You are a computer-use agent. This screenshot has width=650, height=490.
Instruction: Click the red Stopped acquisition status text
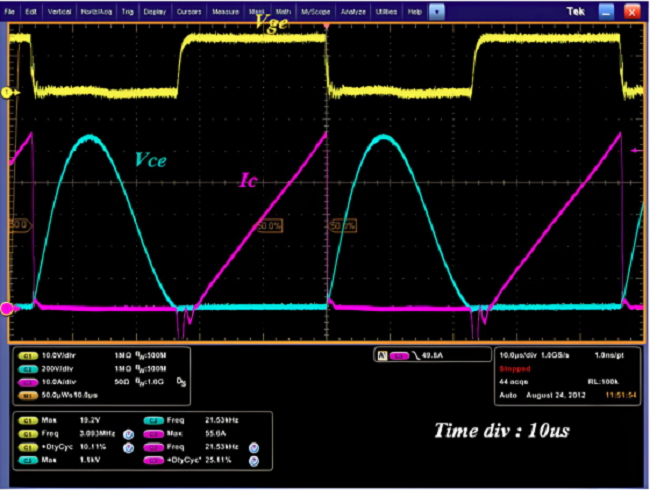(x=514, y=367)
